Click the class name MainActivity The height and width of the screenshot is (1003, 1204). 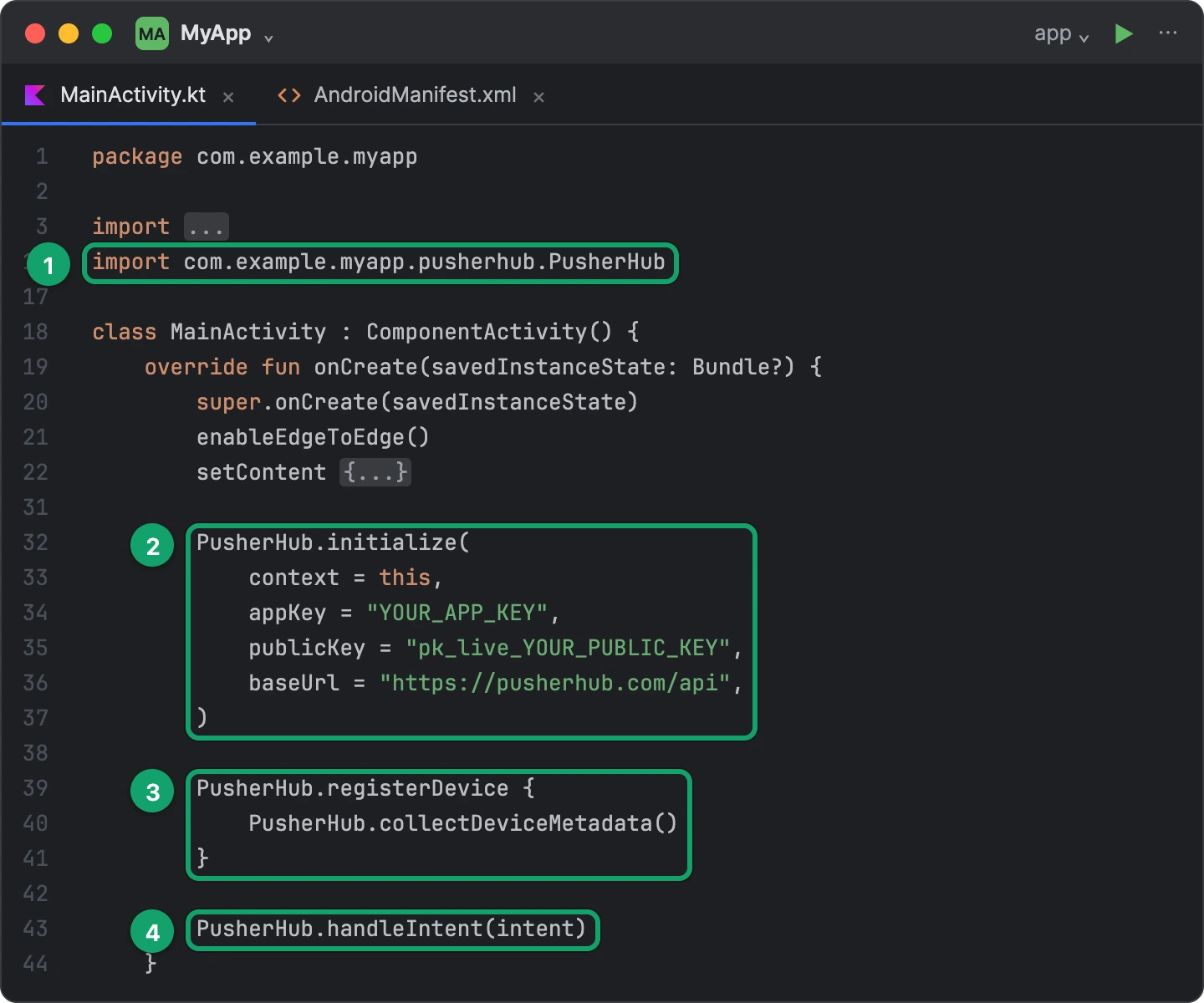[248, 332]
